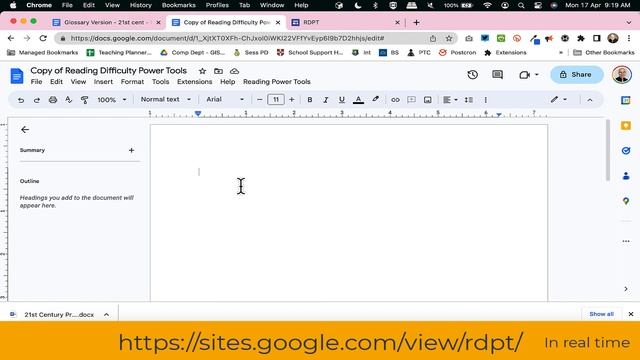Click the font size input field
The width and height of the screenshot is (640, 360).
(276, 100)
